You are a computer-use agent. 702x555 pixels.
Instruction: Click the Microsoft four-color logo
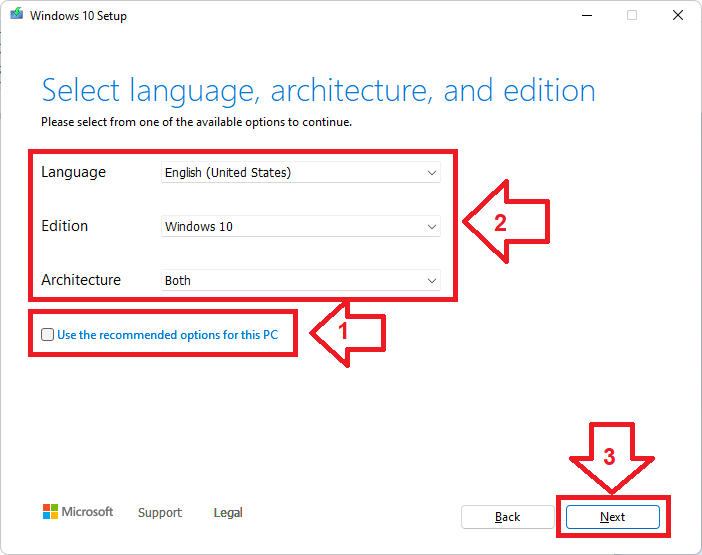[x=50, y=512]
